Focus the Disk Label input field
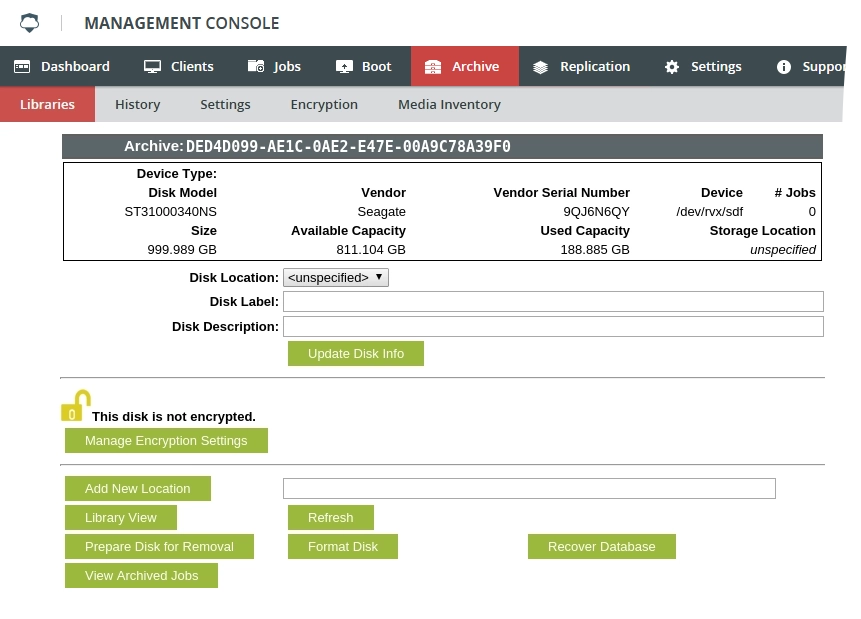The image size is (861, 619). click(x=553, y=302)
